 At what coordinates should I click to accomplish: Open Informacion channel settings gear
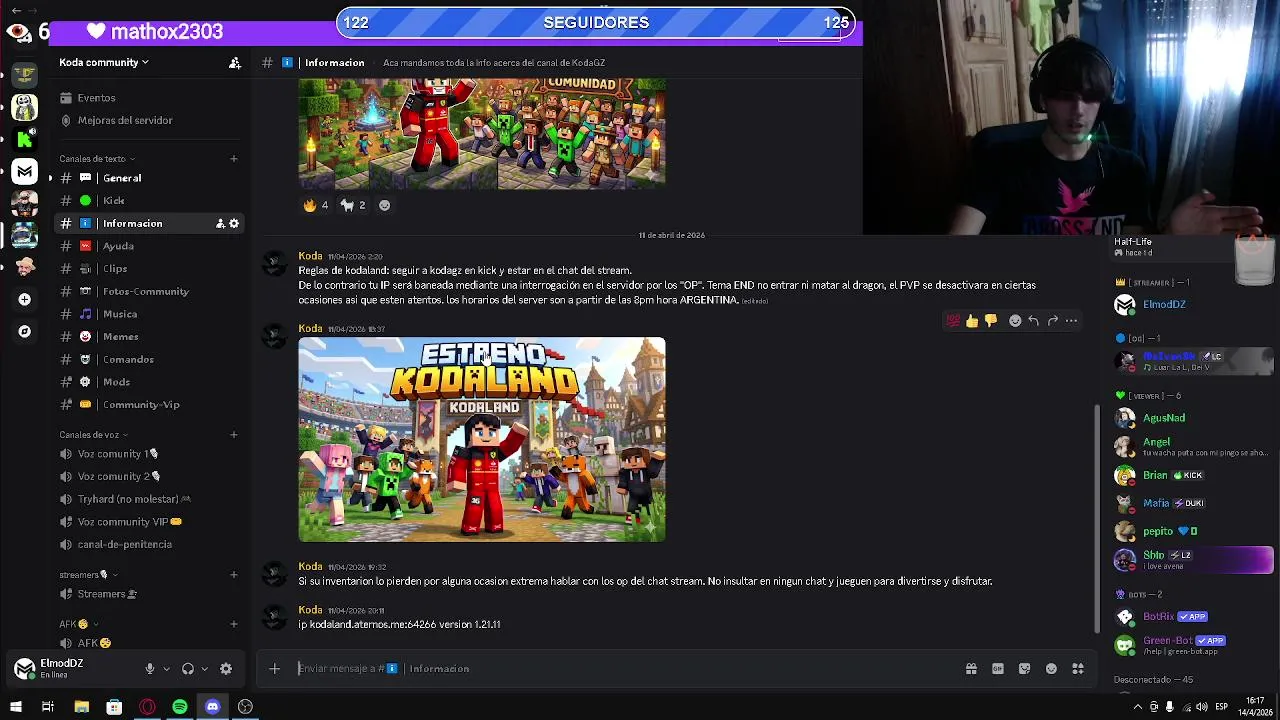(x=234, y=224)
